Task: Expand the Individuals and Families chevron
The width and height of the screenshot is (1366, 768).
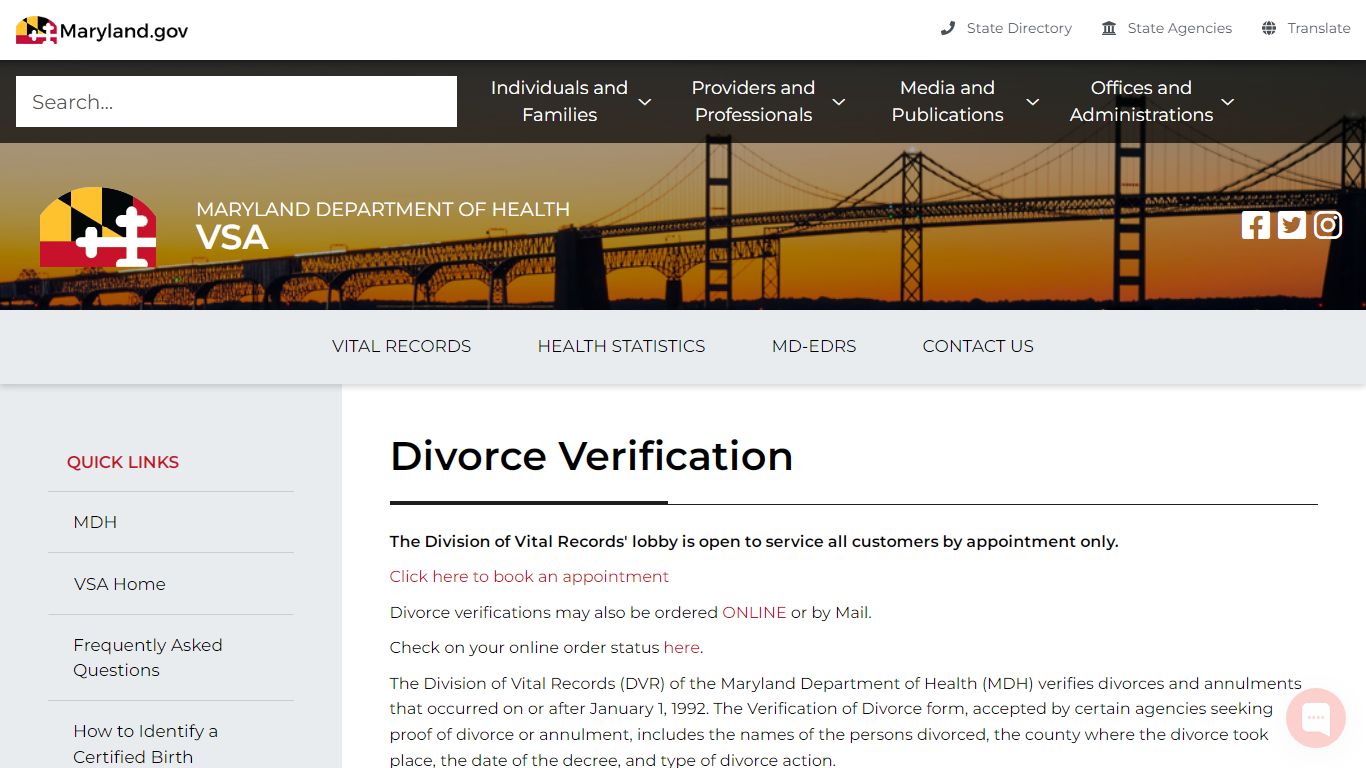Action: (x=645, y=102)
